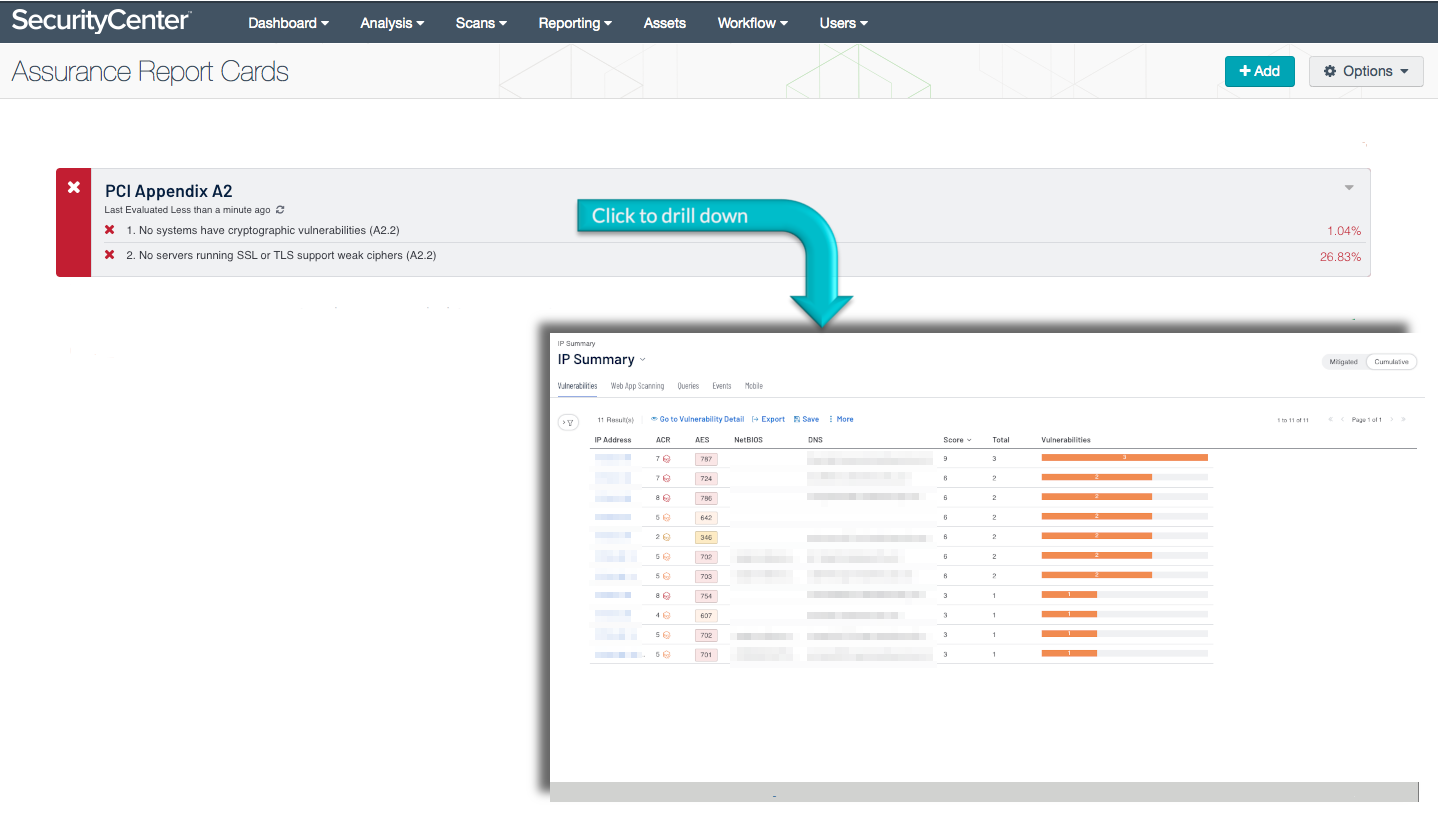Expand the PCI Appendix A2 card arrow
The image size is (1440, 820).
point(1349,188)
